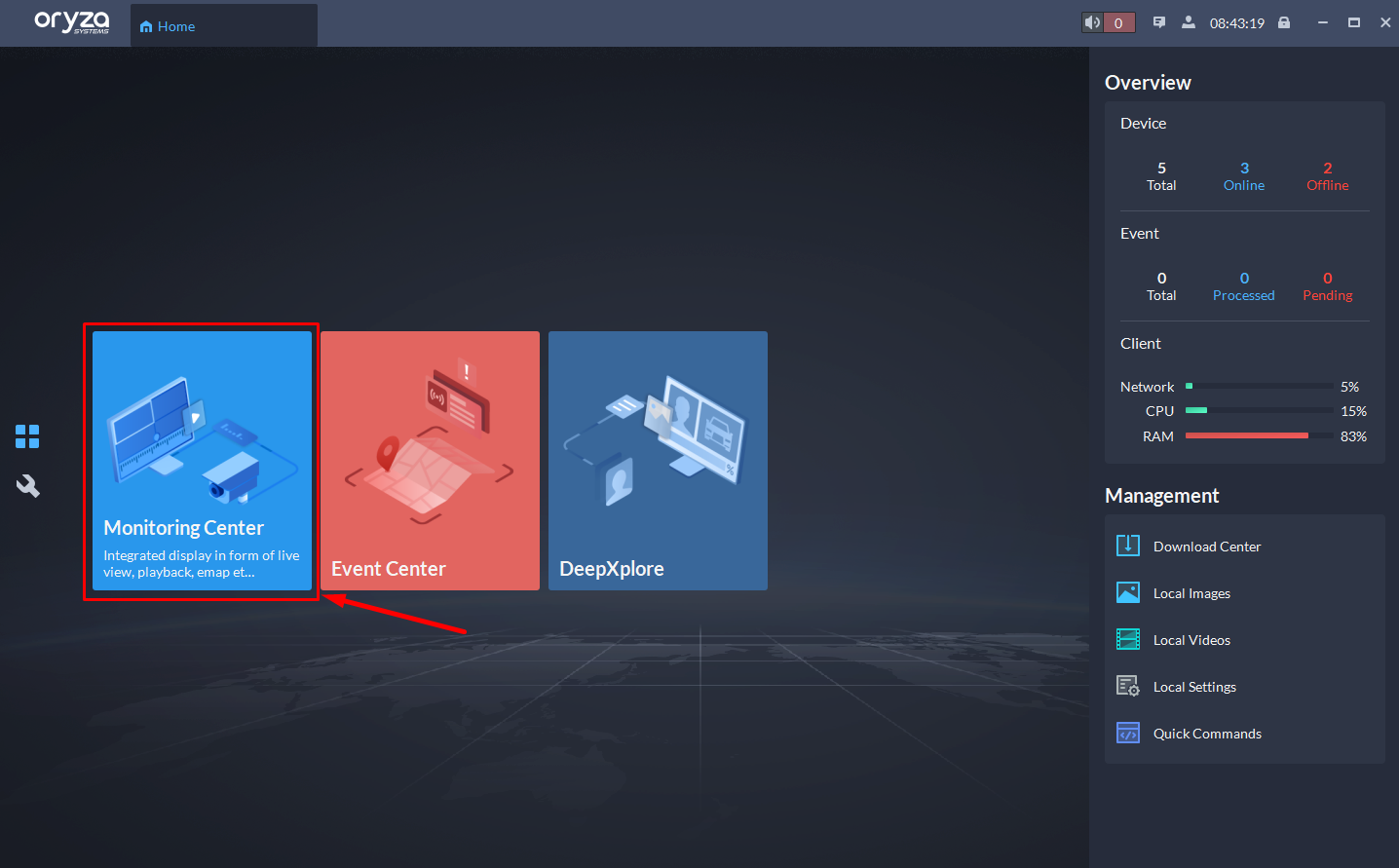Switch to the Home tab
The image size is (1399, 868).
pyautogui.click(x=223, y=26)
